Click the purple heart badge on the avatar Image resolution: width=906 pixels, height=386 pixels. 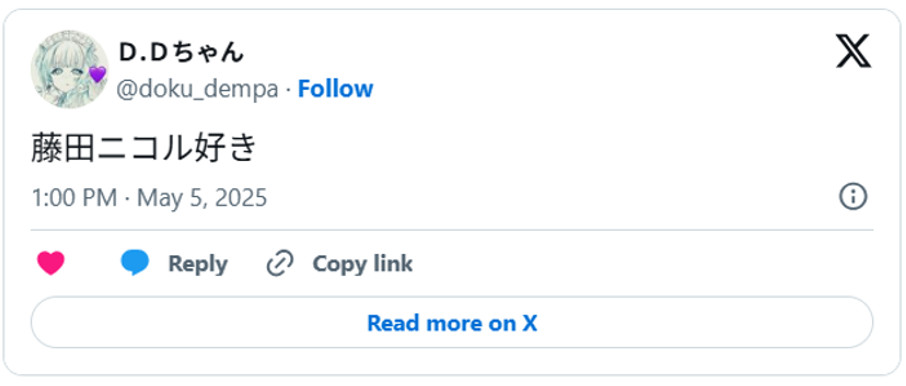[x=97, y=74]
